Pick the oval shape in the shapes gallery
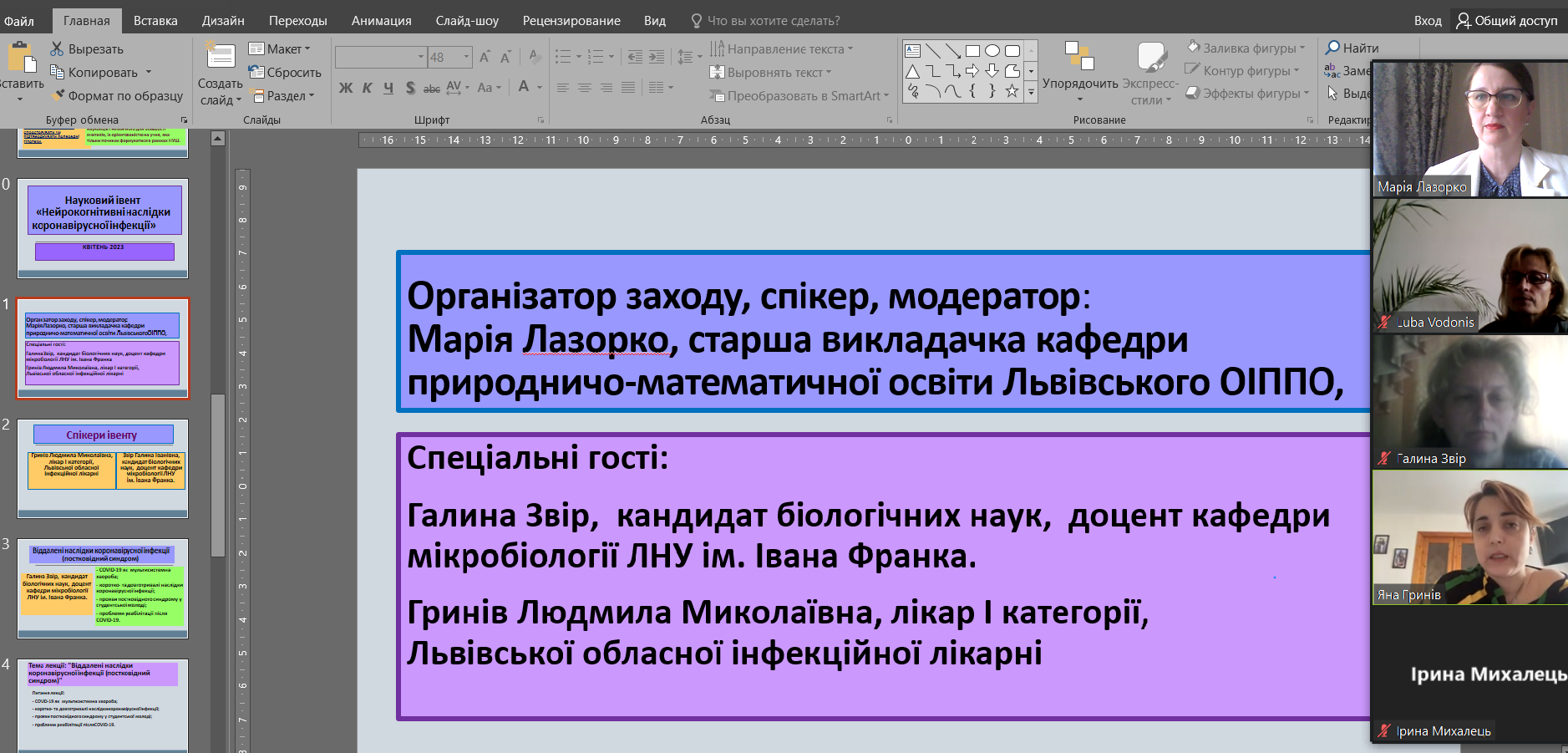 (x=992, y=51)
